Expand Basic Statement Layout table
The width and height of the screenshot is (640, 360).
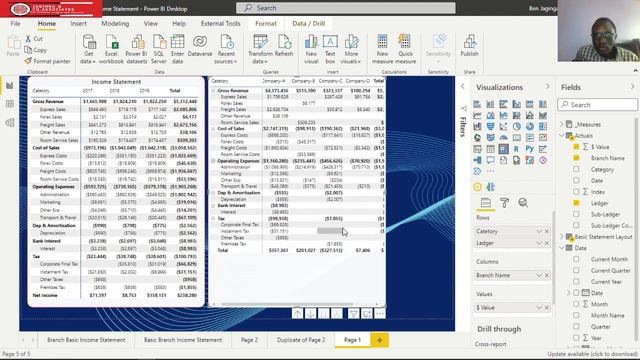(x=562, y=236)
